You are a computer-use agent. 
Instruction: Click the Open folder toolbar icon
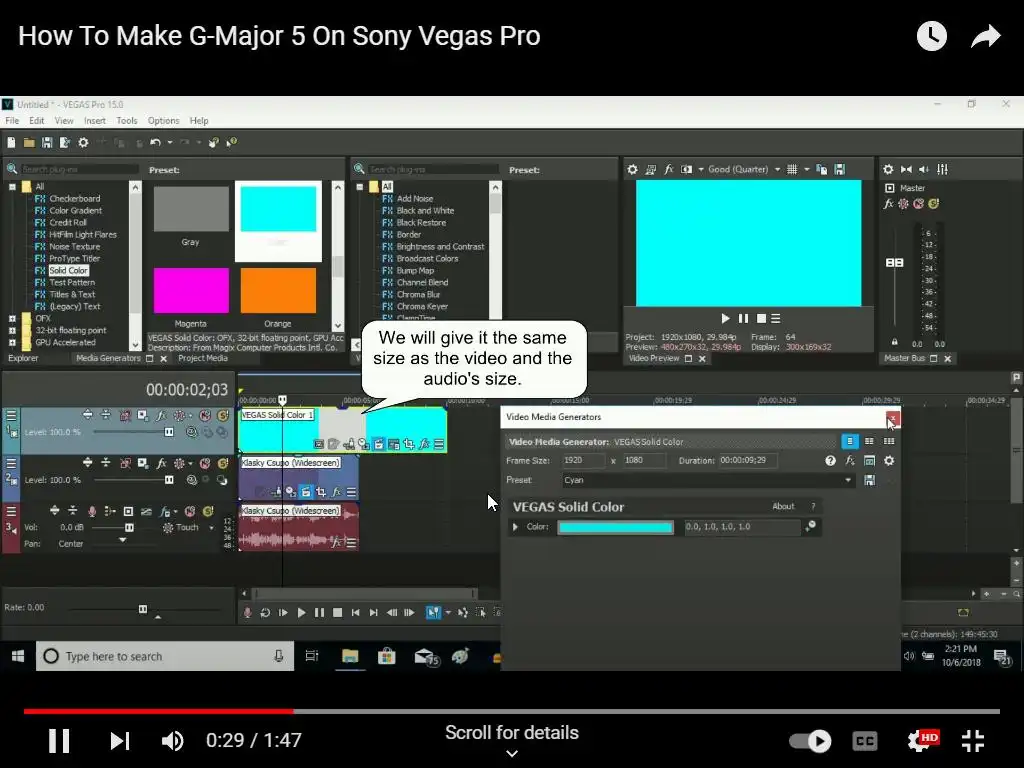[29, 142]
